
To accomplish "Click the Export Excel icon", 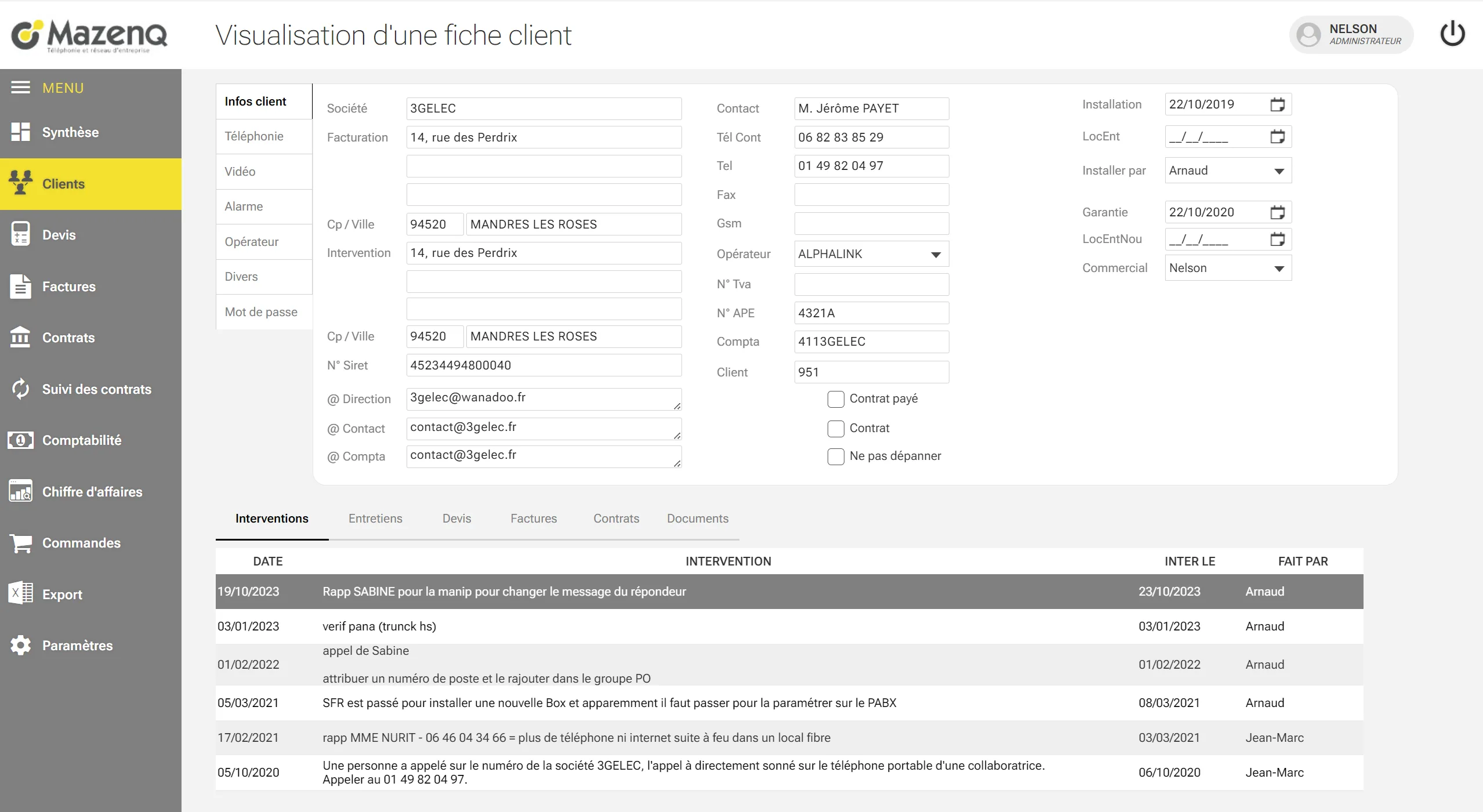I will click(20, 593).
